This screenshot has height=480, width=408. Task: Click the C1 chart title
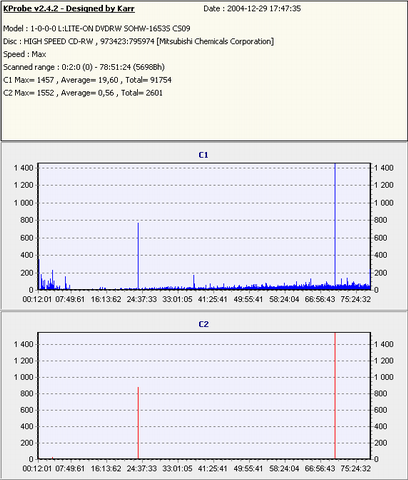click(203, 155)
